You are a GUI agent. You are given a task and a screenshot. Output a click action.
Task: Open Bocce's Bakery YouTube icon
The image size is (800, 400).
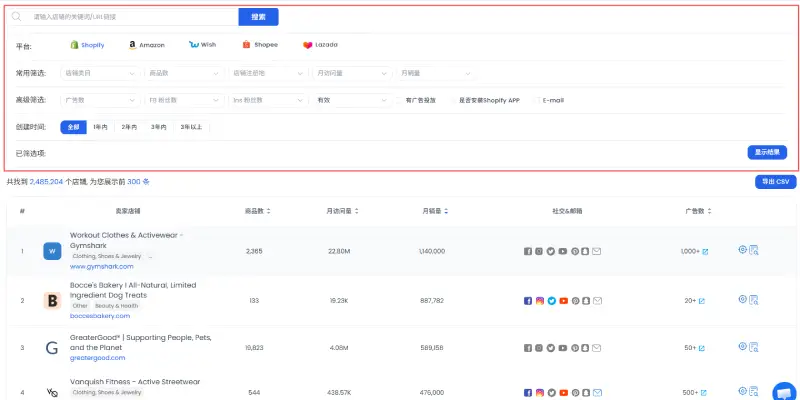coord(563,301)
